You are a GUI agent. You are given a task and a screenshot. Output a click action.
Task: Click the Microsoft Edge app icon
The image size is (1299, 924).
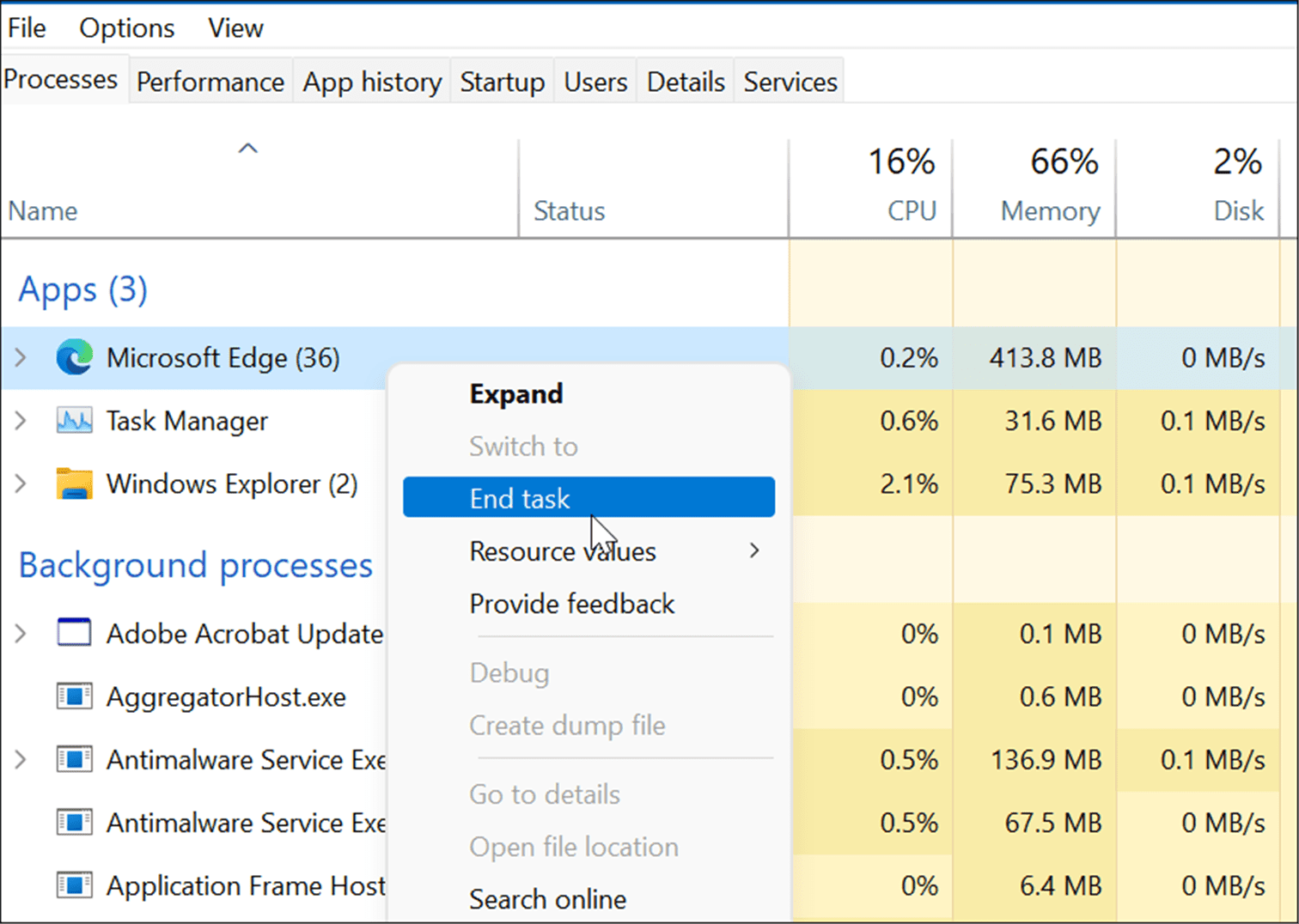[x=74, y=358]
